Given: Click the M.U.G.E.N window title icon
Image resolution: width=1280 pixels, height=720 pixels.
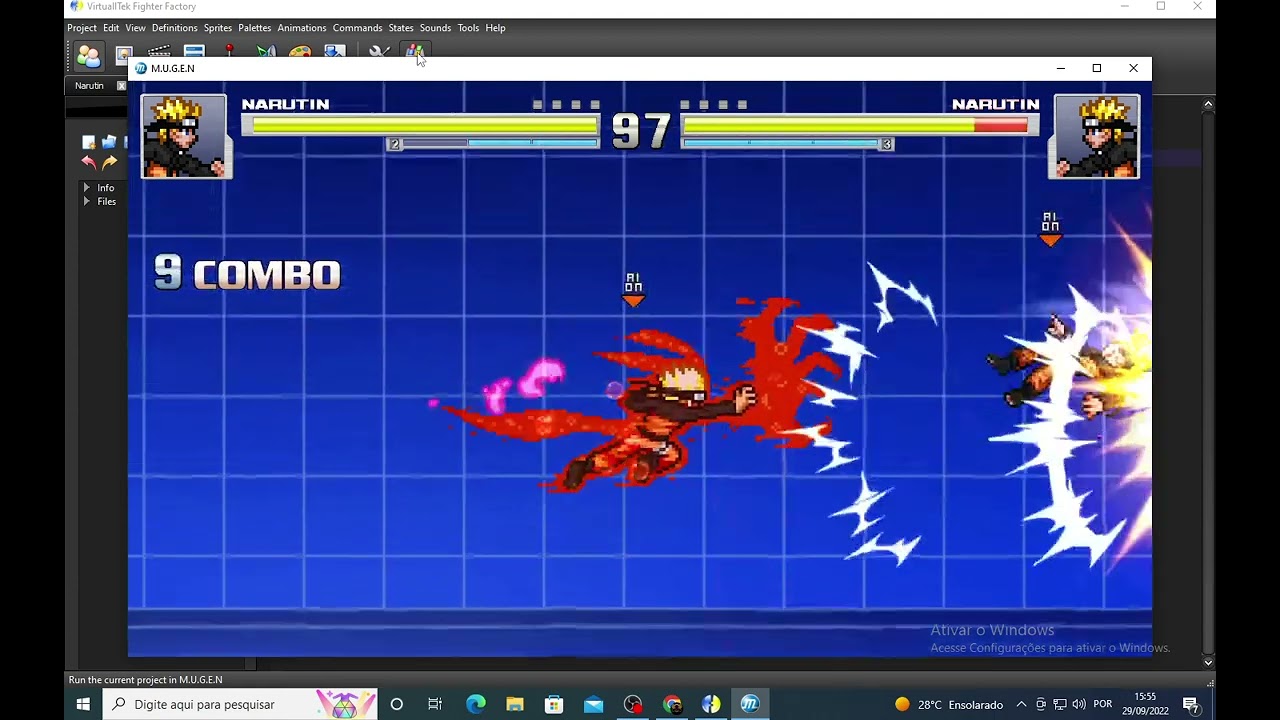Looking at the screenshot, I should coord(141,68).
